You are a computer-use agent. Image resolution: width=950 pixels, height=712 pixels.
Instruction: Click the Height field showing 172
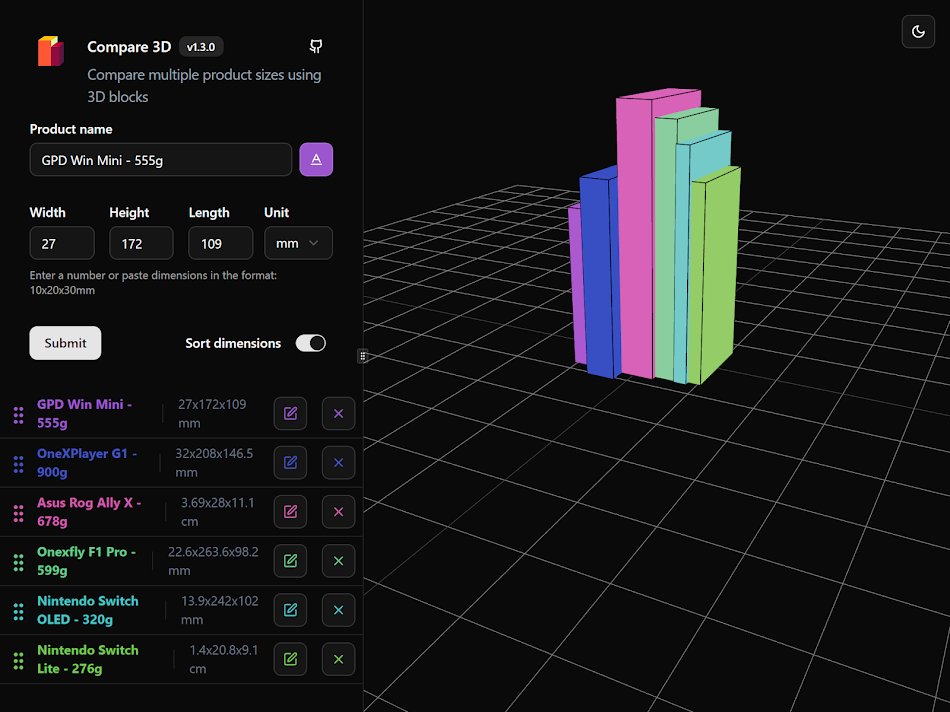pos(141,243)
